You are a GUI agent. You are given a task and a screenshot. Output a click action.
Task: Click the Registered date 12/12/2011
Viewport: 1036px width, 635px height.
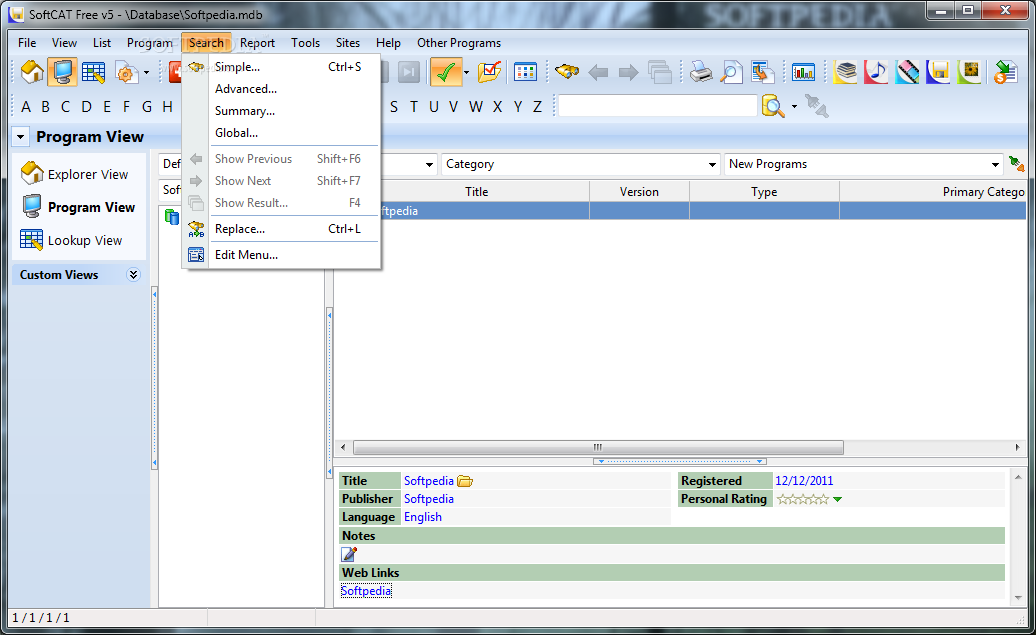point(804,481)
